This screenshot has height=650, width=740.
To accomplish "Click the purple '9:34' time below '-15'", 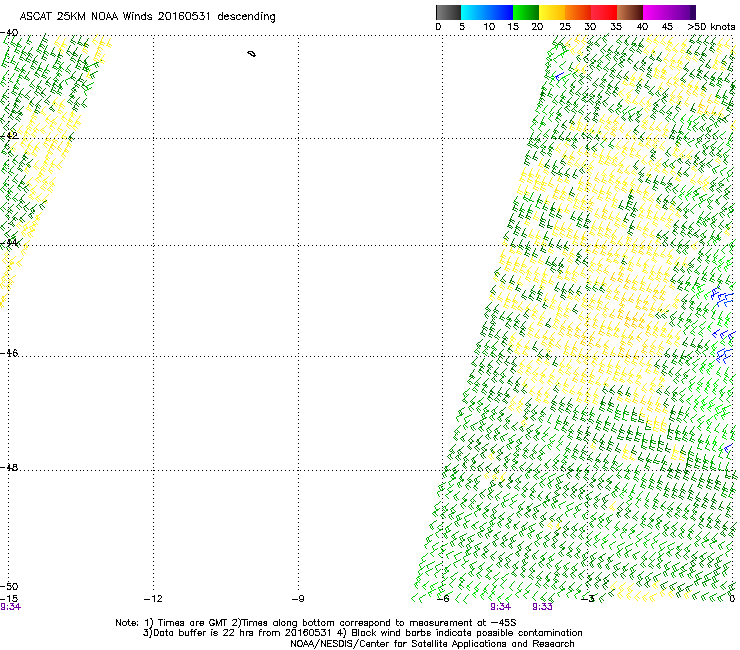I will [x=10, y=607].
